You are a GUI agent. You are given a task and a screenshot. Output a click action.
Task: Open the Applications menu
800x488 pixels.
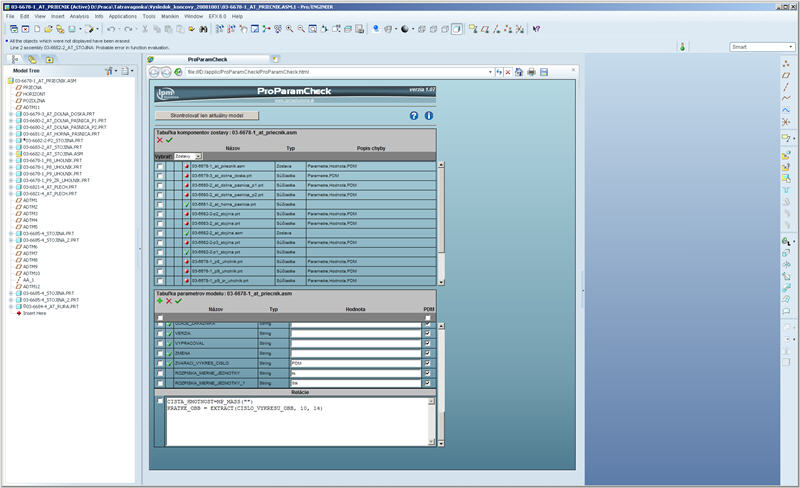122,16
